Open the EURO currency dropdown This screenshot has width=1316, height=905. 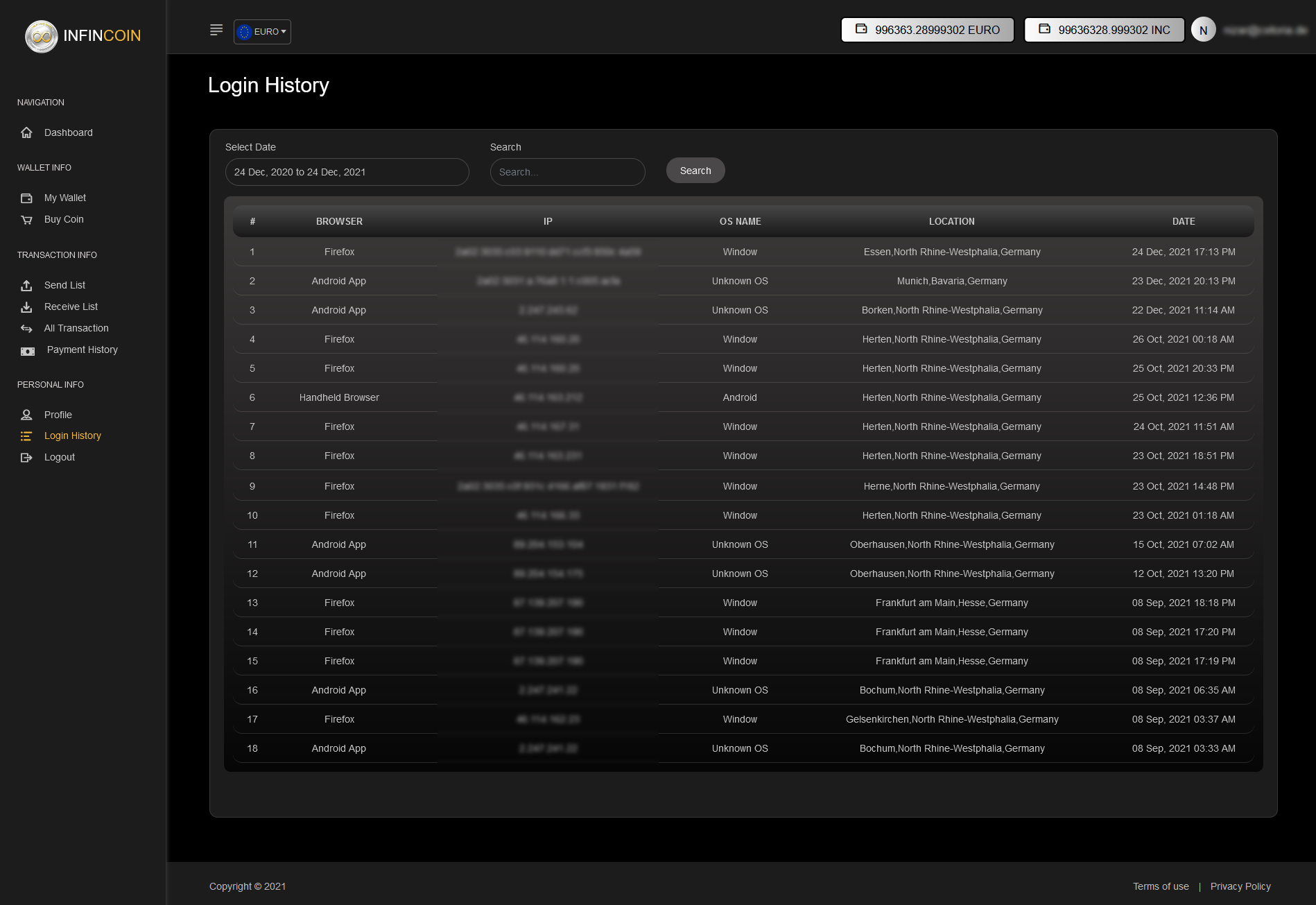(x=262, y=32)
